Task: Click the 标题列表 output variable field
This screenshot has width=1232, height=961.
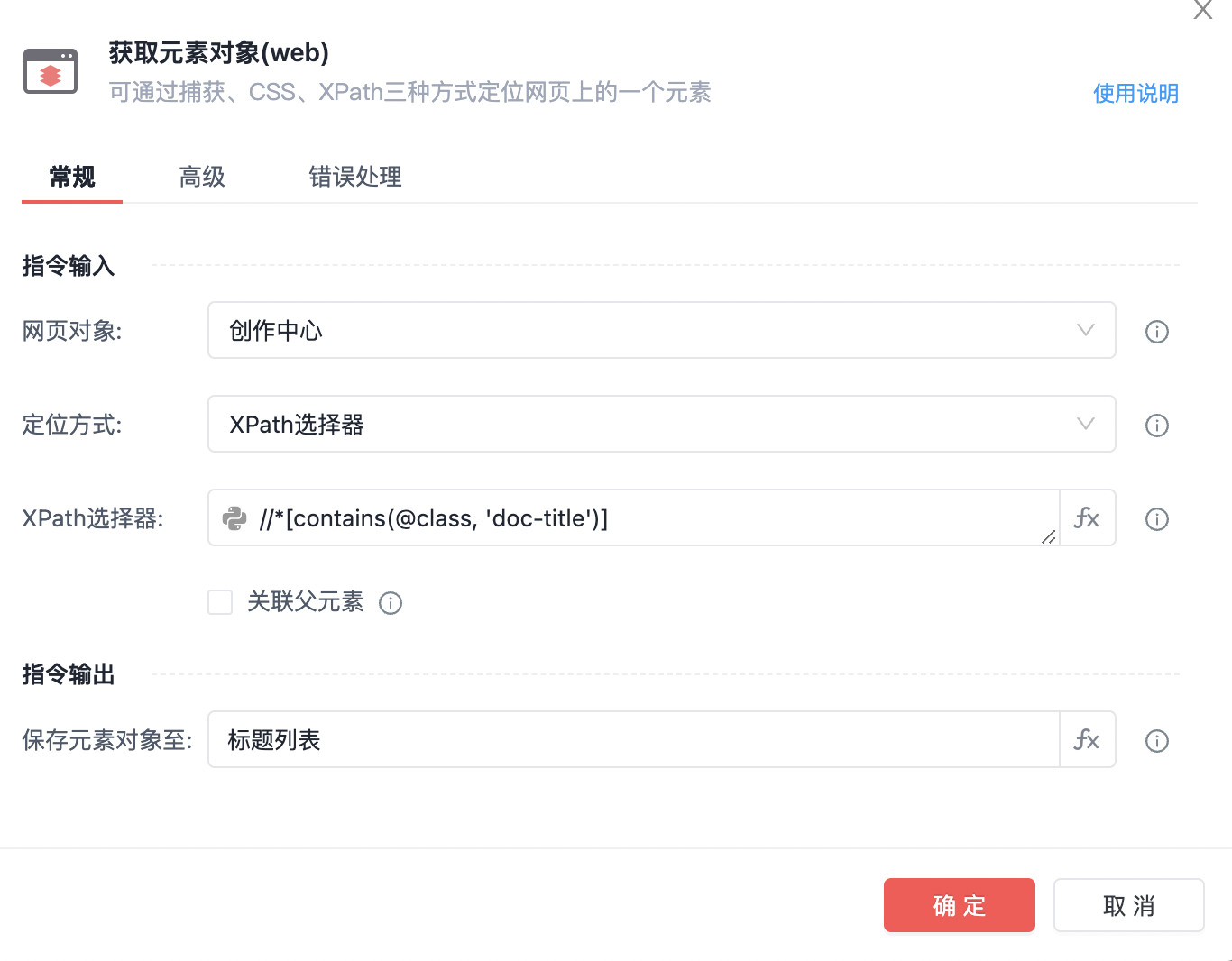Action: pyautogui.click(x=633, y=740)
